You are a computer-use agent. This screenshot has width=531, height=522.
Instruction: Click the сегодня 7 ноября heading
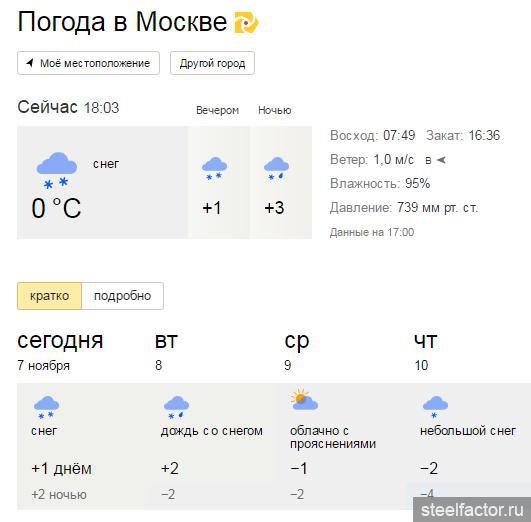60,351
